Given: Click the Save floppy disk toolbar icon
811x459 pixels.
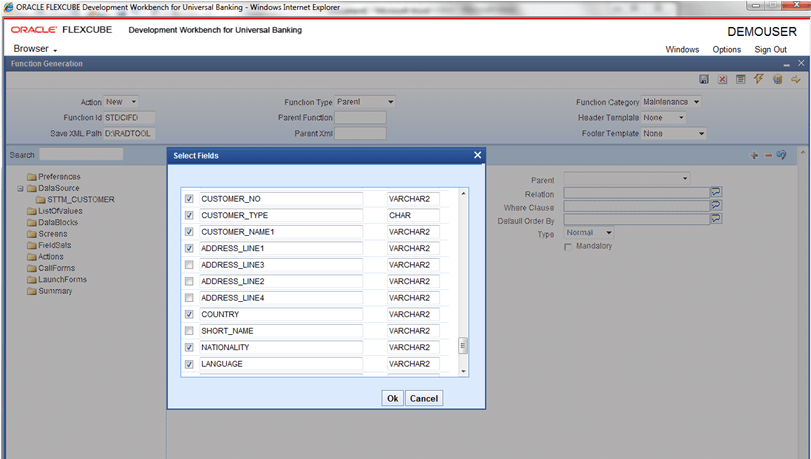Looking at the screenshot, I should pyautogui.click(x=703, y=79).
